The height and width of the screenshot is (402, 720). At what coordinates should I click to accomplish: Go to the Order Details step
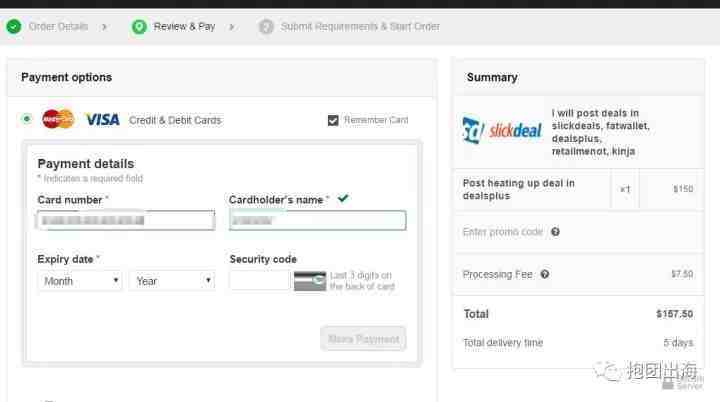click(58, 27)
